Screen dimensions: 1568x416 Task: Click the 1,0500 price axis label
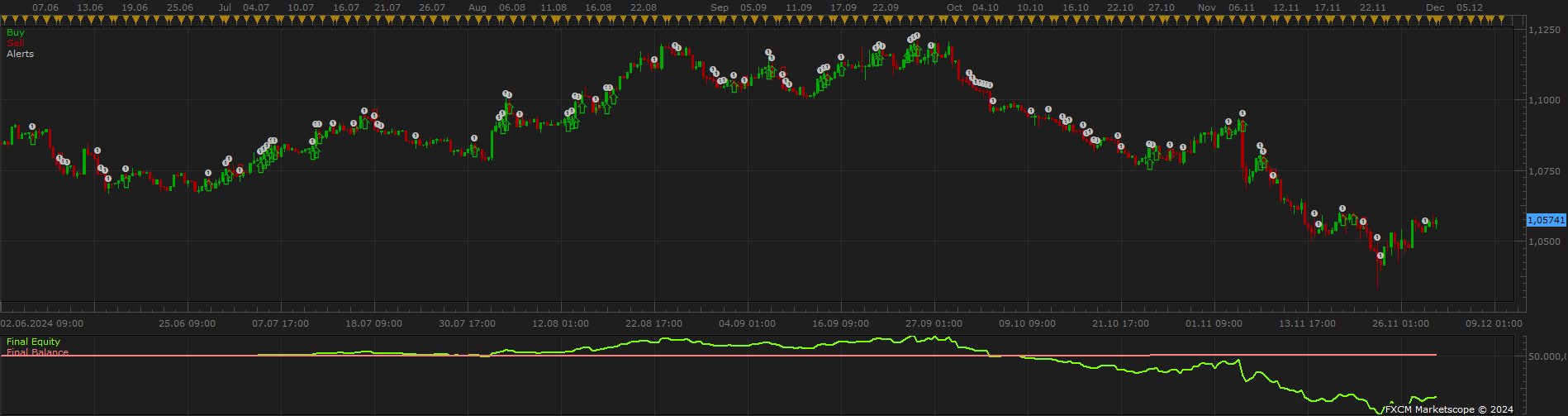pos(1544,241)
